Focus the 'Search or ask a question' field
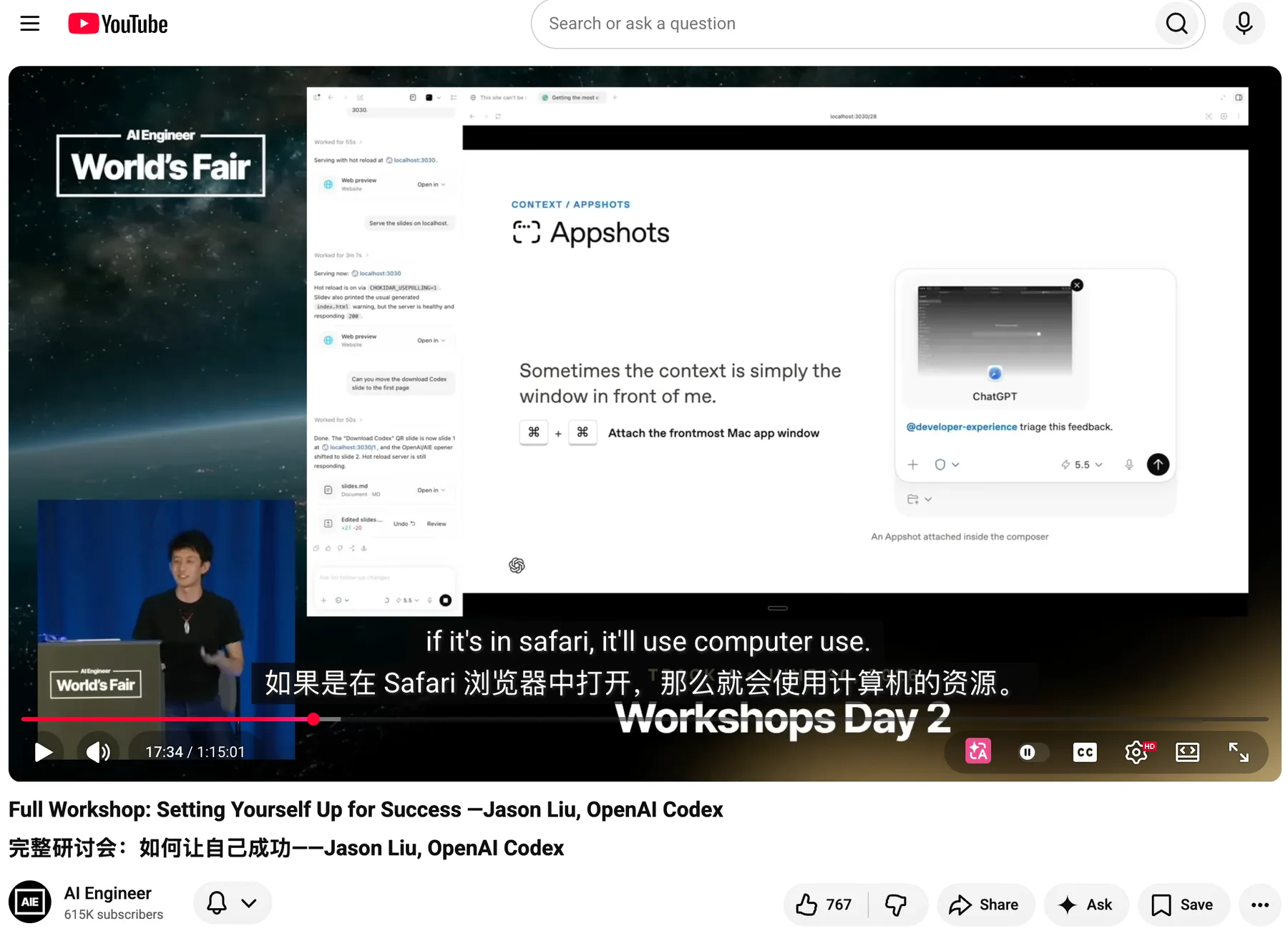The height and width of the screenshot is (931, 1288). pyautogui.click(x=844, y=24)
